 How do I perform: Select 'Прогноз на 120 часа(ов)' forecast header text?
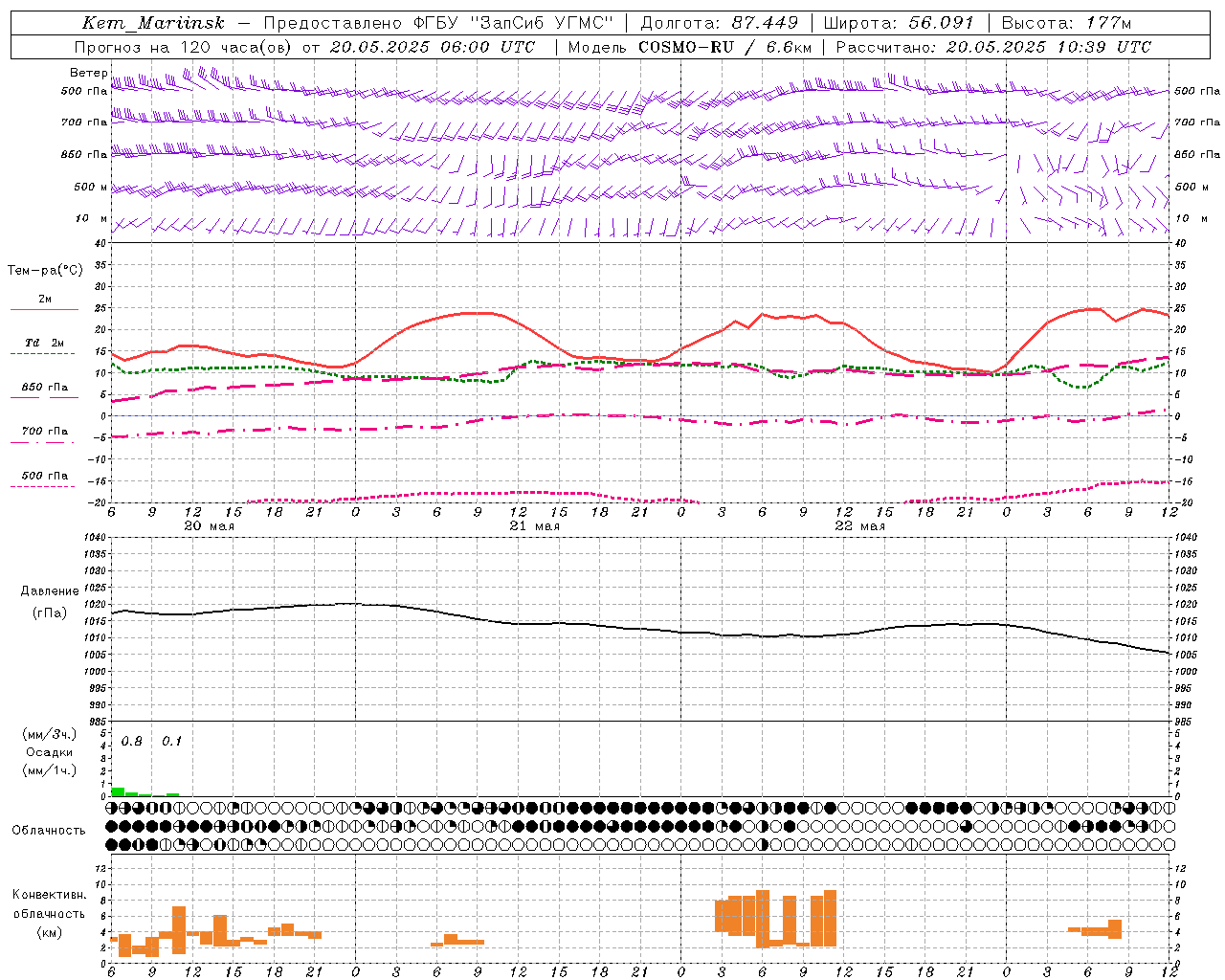pos(184,47)
